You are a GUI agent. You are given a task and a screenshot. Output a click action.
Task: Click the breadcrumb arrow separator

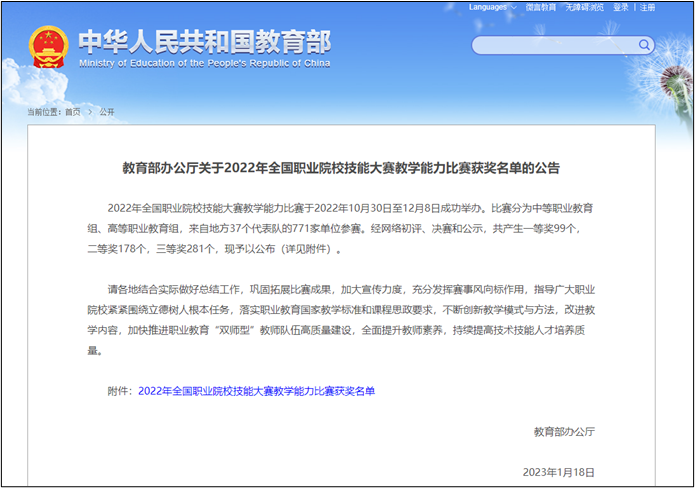point(89,112)
